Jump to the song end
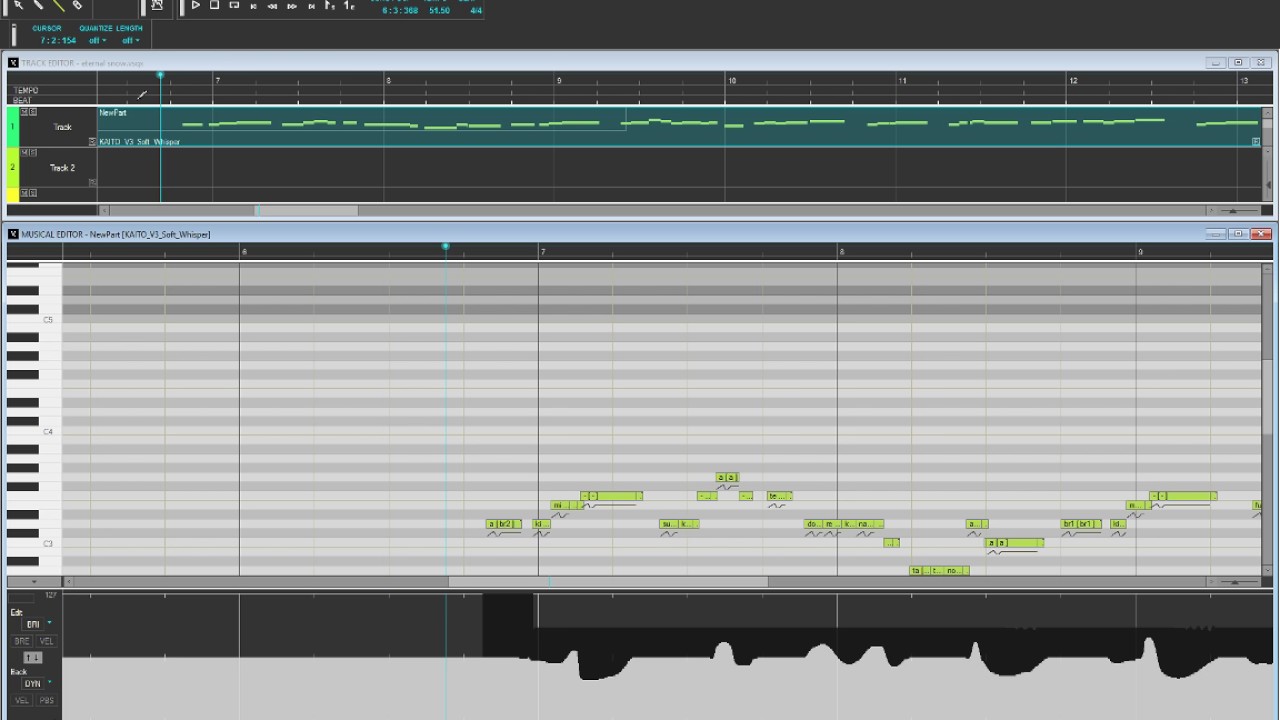The width and height of the screenshot is (1280, 720). point(311,6)
